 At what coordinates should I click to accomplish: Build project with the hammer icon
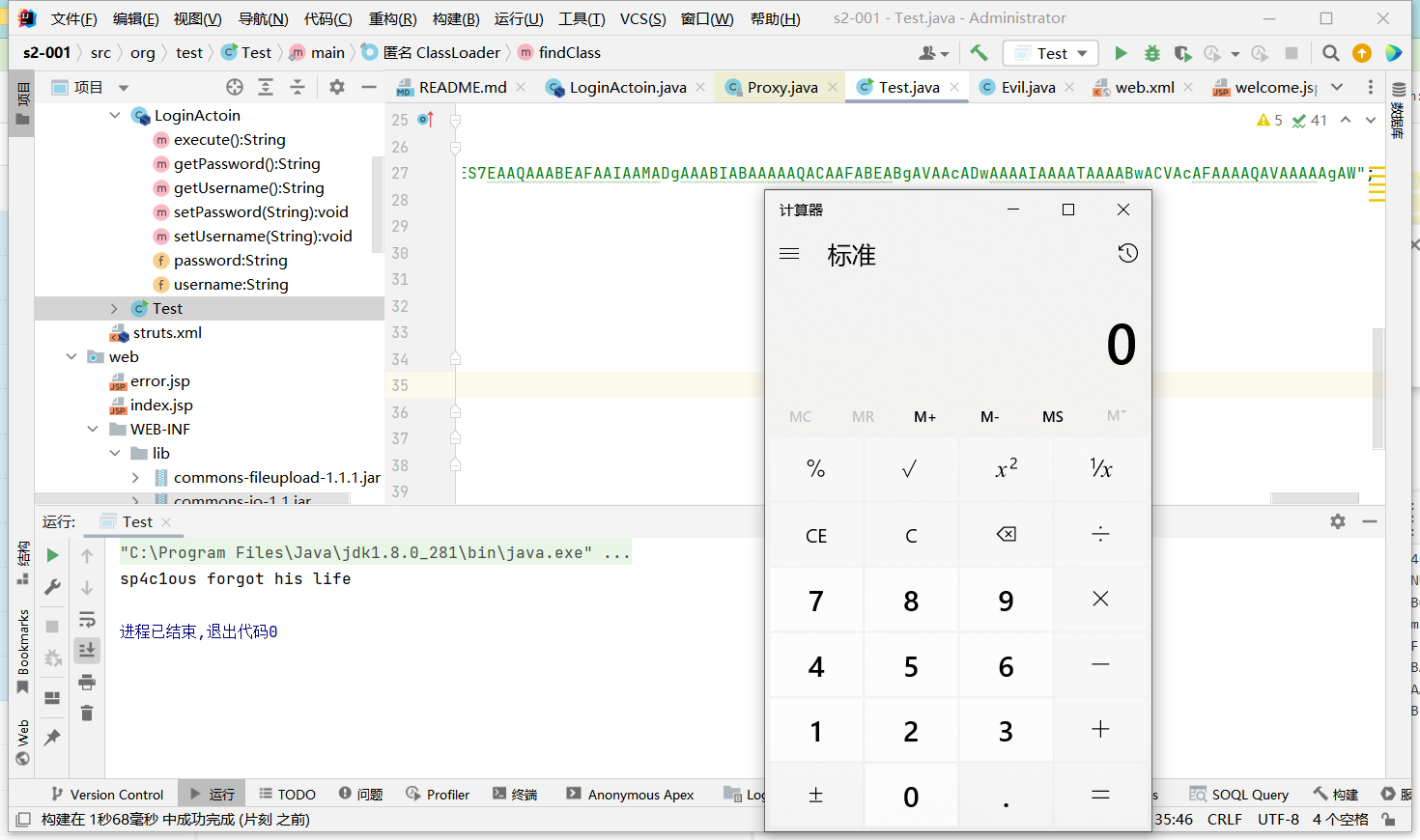pyautogui.click(x=979, y=53)
